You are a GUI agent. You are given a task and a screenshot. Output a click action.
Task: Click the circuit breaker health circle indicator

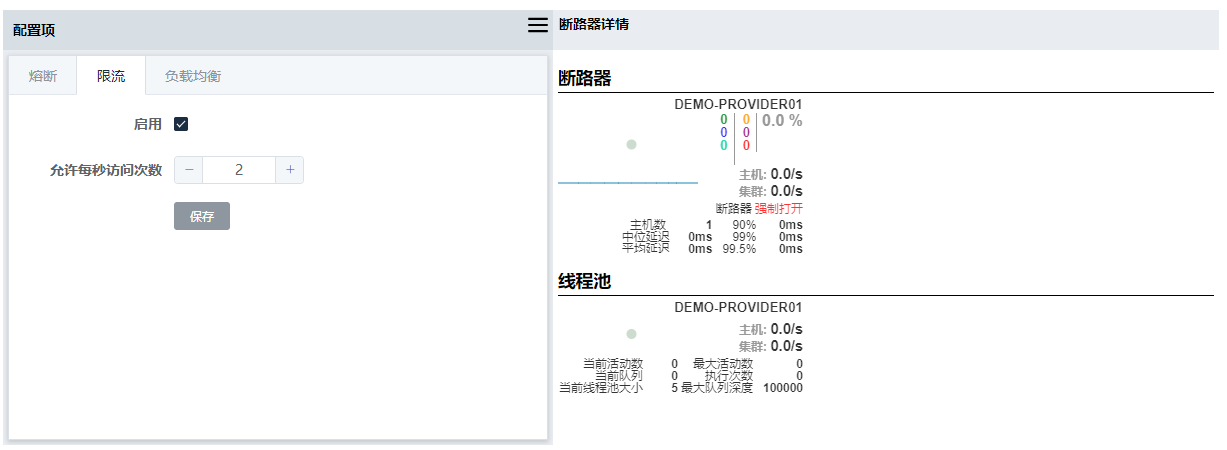click(x=631, y=144)
